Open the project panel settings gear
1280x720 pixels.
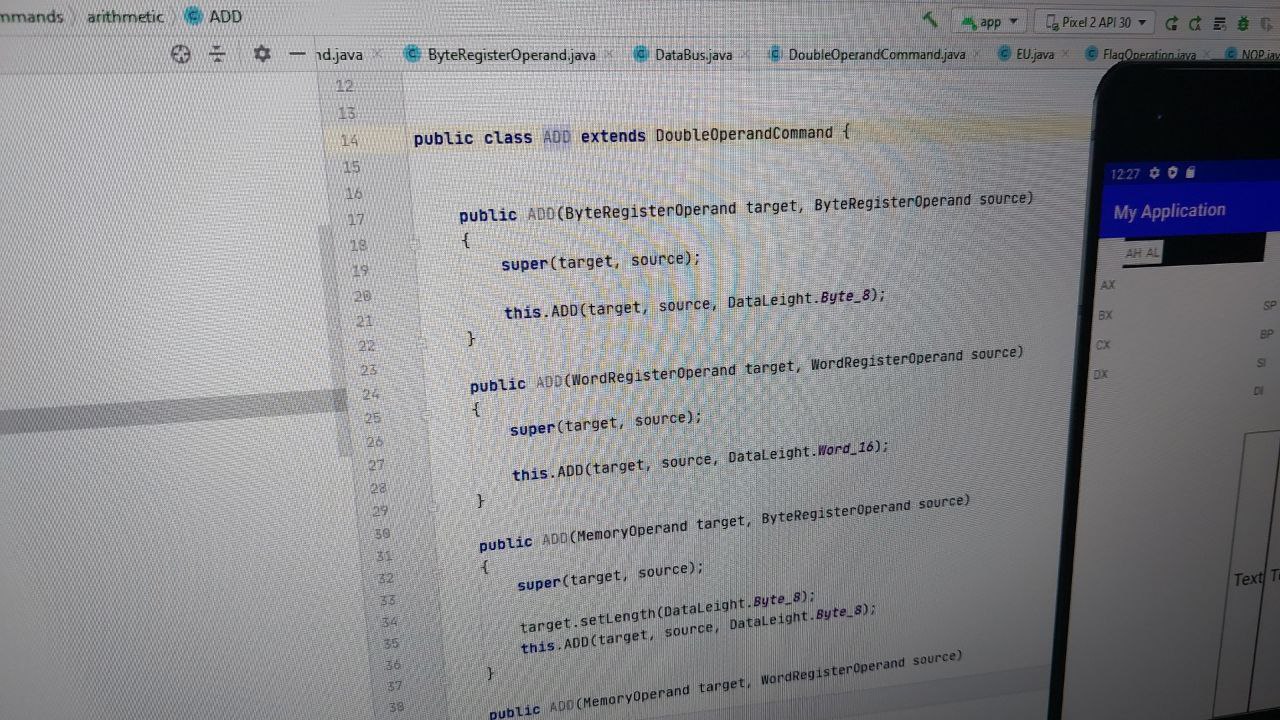(262, 54)
